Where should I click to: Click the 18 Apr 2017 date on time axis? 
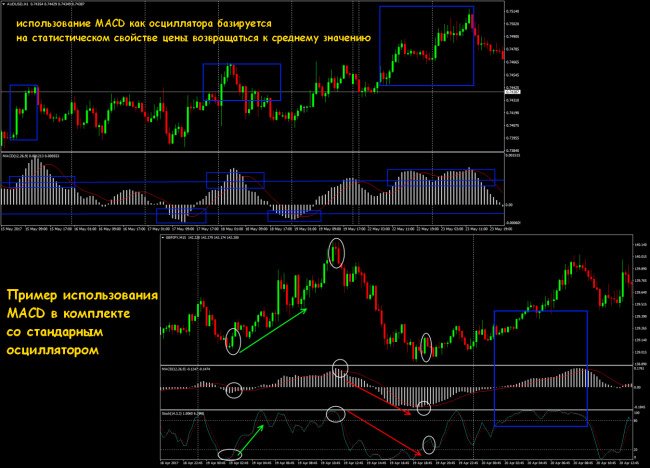pos(169,463)
